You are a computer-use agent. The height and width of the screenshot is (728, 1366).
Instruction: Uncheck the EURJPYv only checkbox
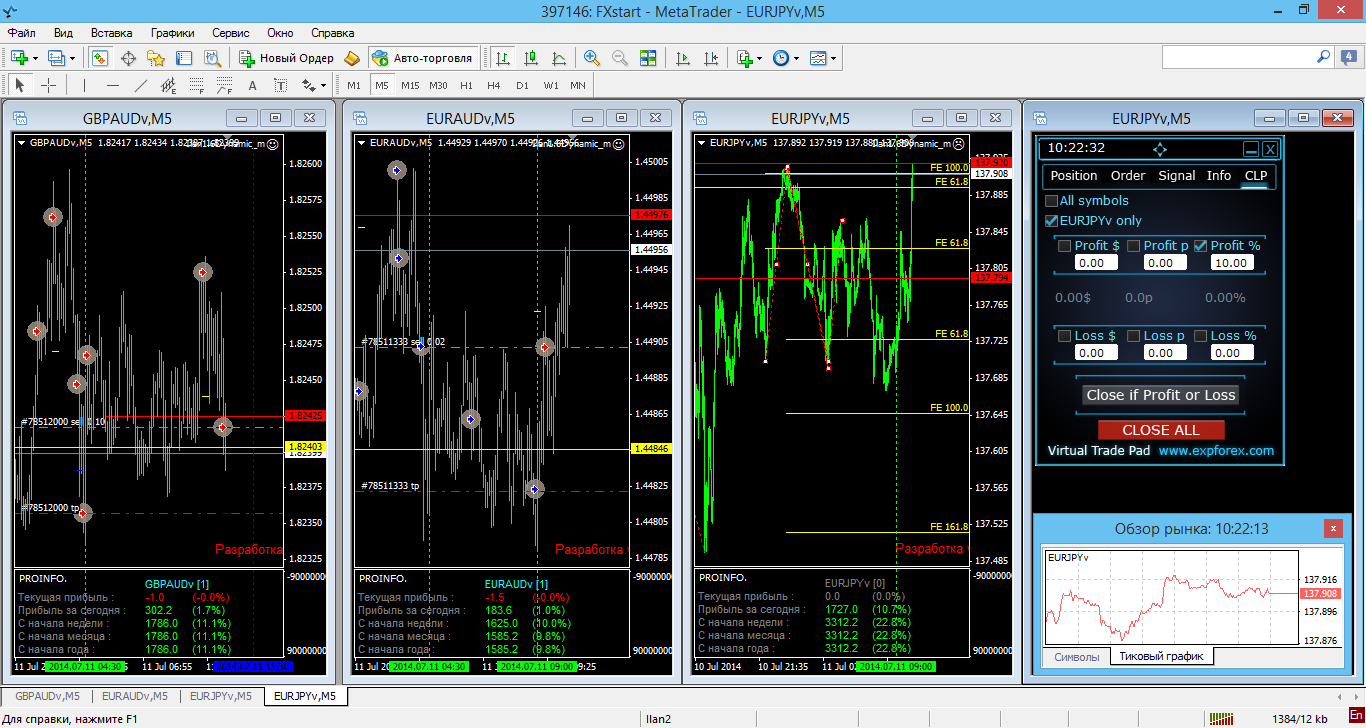coord(1051,221)
